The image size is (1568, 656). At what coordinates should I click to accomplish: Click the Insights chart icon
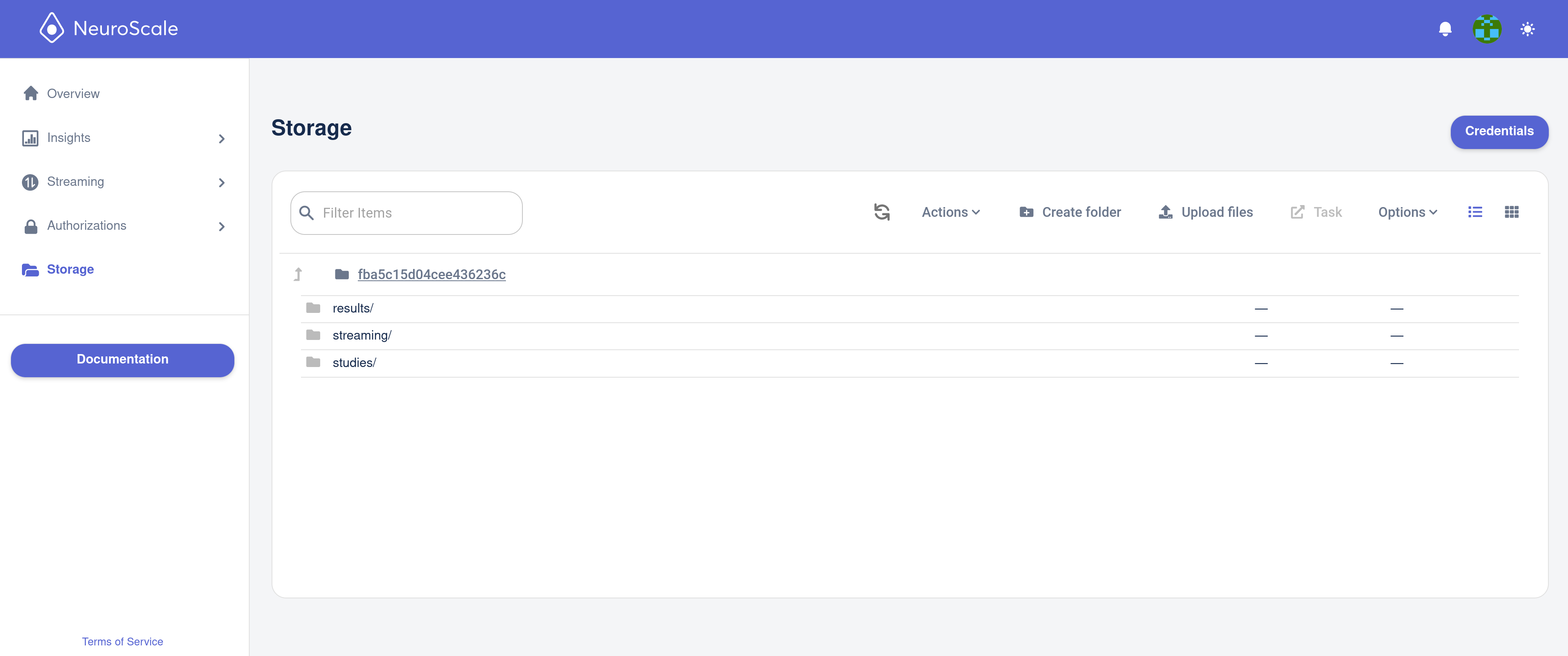pos(31,138)
